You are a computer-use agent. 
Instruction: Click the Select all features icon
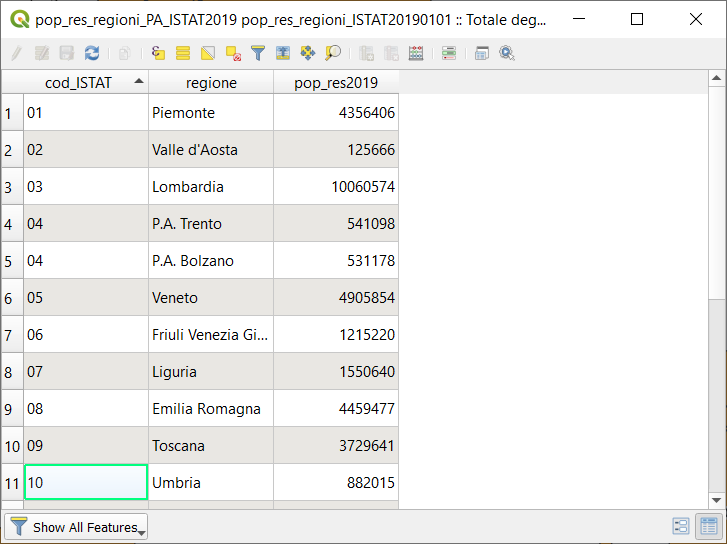click(183, 53)
